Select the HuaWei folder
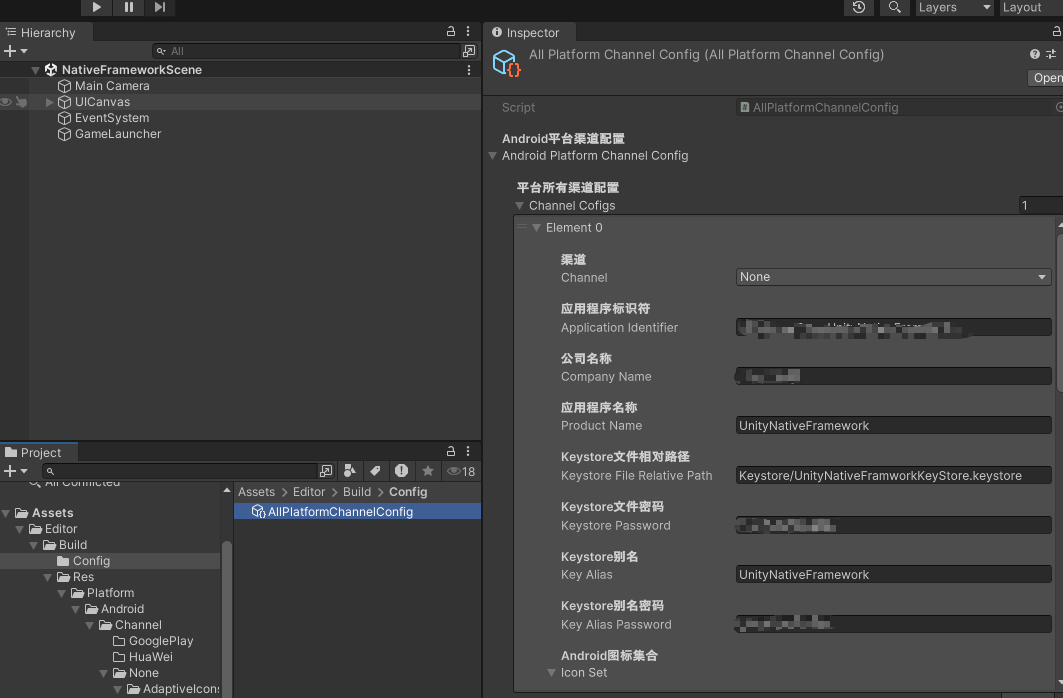1063x698 pixels. pyautogui.click(x=151, y=657)
